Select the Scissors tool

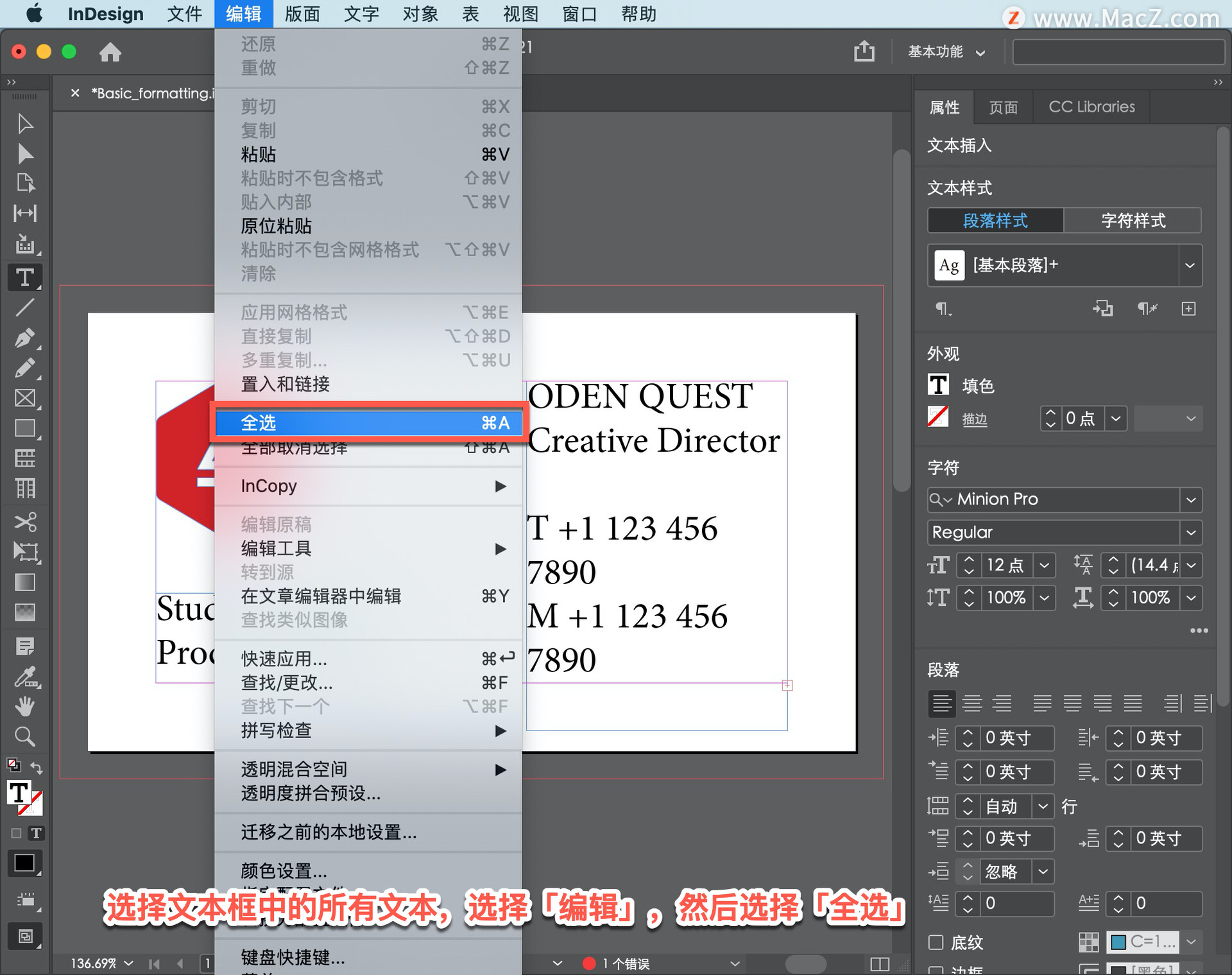click(25, 521)
